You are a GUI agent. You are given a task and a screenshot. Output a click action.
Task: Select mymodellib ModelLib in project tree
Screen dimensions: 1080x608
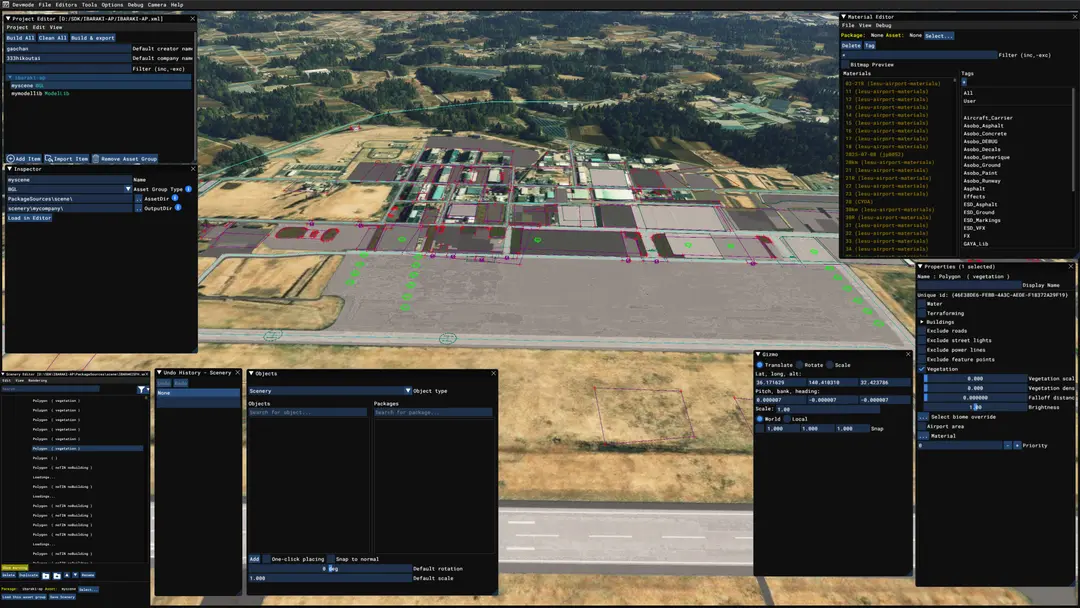40,93
